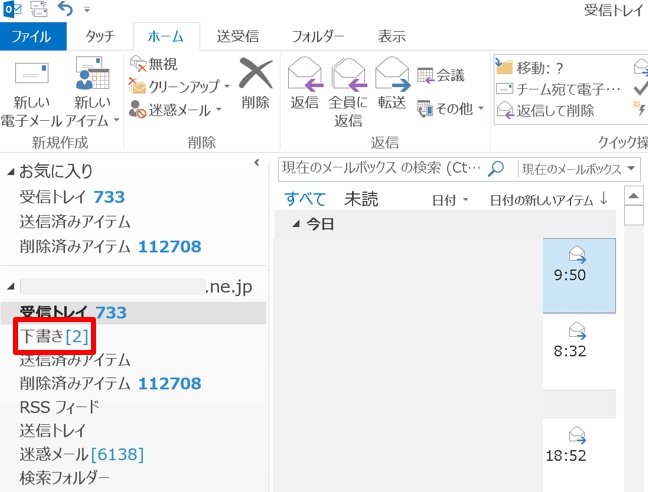648x492 pixels.
Task: Switch to the Send/Receive (送受信) tab
Action: click(237, 36)
